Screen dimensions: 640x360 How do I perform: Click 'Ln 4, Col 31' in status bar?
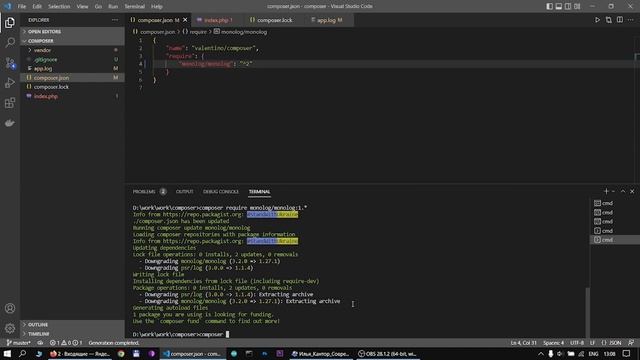click(524, 343)
